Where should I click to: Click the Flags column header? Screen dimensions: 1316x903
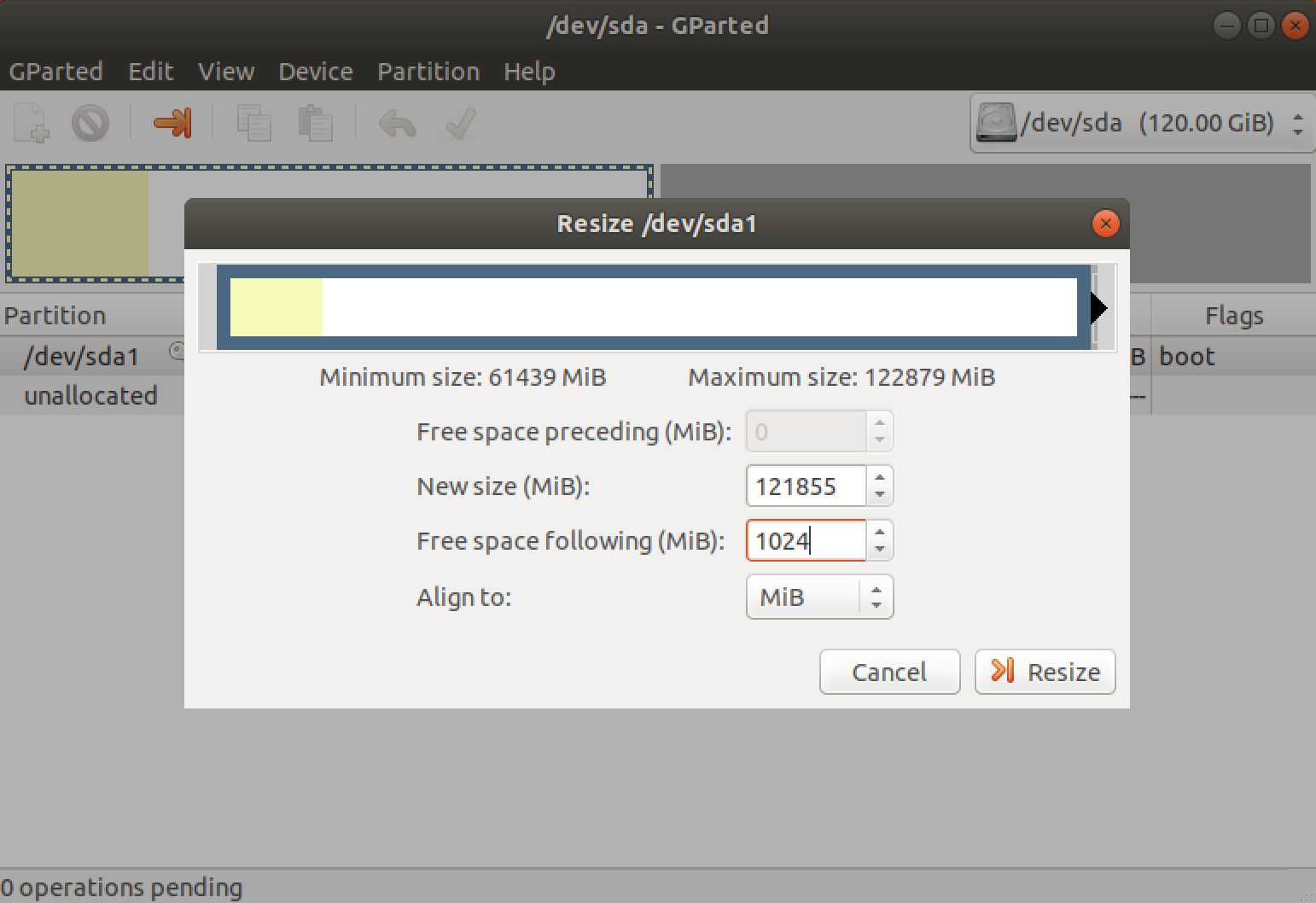(x=1234, y=316)
